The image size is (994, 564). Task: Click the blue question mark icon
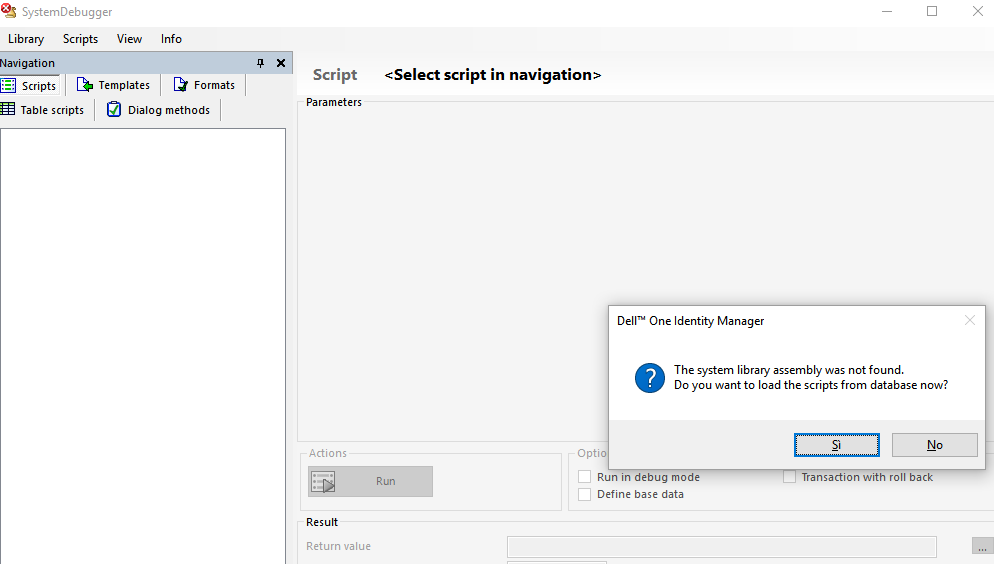pyautogui.click(x=650, y=378)
